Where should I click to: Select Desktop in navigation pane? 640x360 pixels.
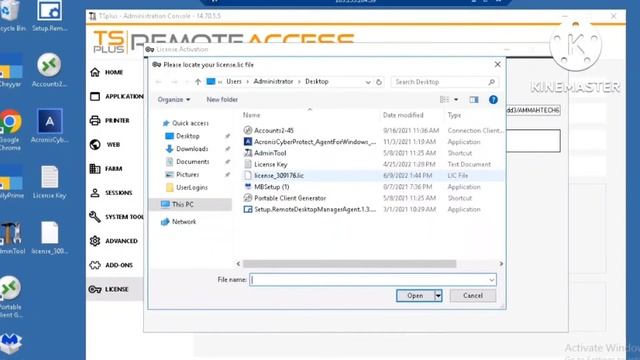click(188, 136)
